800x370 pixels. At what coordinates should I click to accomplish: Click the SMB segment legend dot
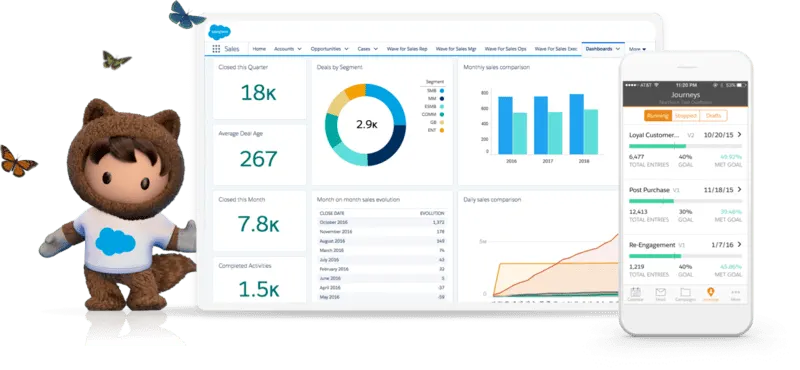(441, 90)
